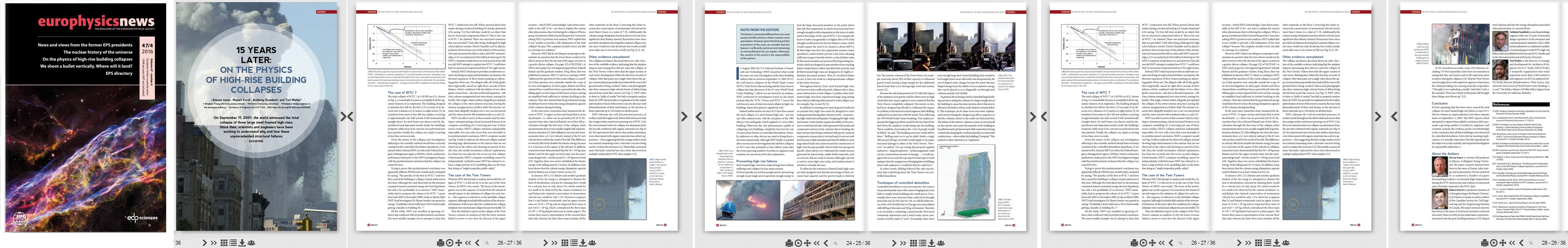
Task: Click the europhysicsnews magazine cover page
Action: pyautogui.click(x=85, y=117)
